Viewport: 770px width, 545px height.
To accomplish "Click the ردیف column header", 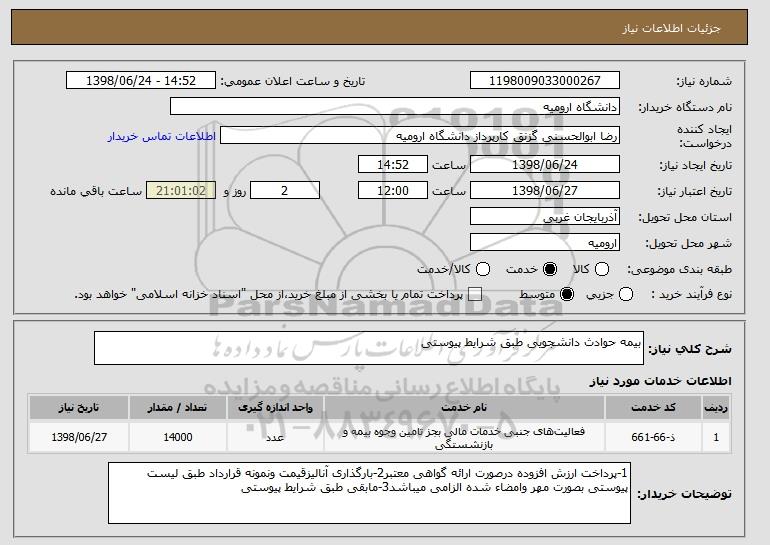I will [716, 408].
